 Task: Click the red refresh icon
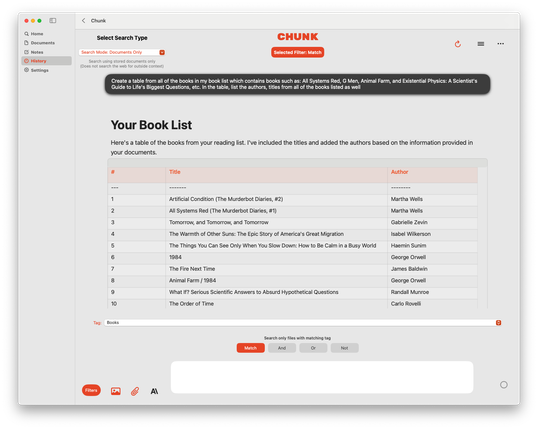(458, 44)
